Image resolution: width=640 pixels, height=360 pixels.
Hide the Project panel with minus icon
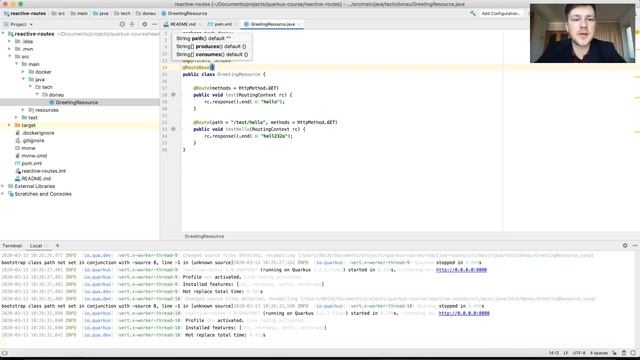pos(154,24)
